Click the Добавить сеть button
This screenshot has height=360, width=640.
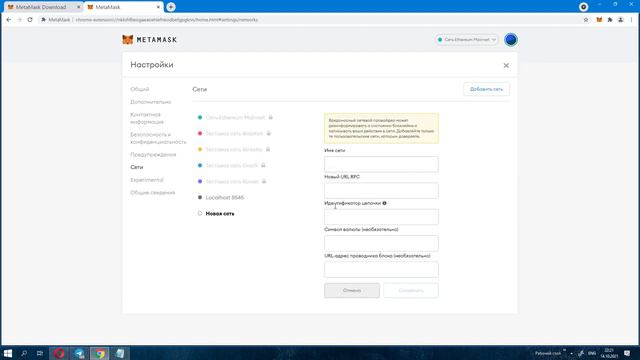486,89
